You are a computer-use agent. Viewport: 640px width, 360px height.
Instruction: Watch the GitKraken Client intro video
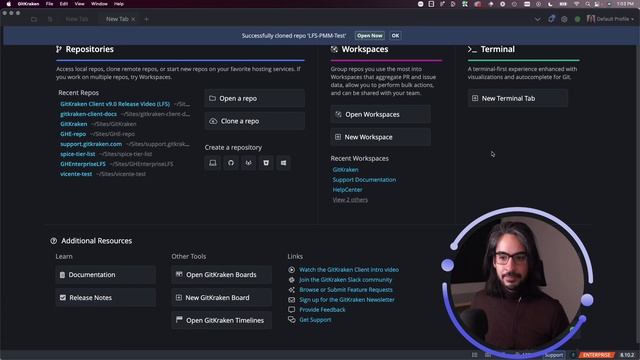pos(349,269)
